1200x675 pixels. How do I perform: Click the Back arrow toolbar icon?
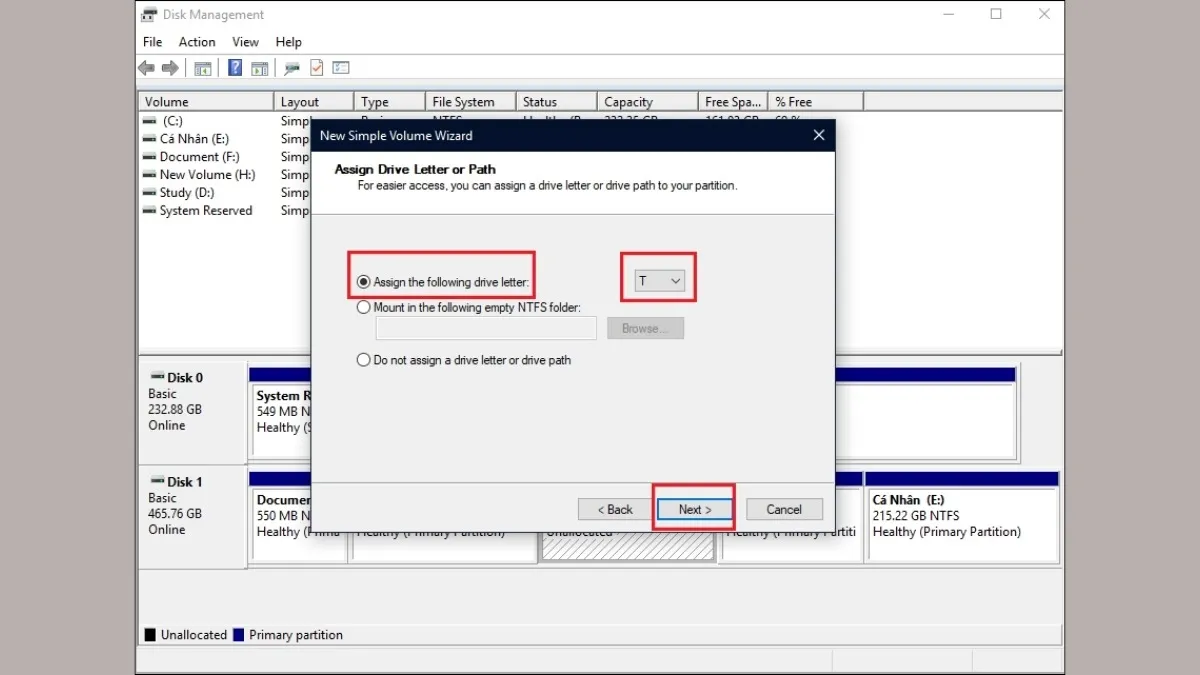coord(147,68)
